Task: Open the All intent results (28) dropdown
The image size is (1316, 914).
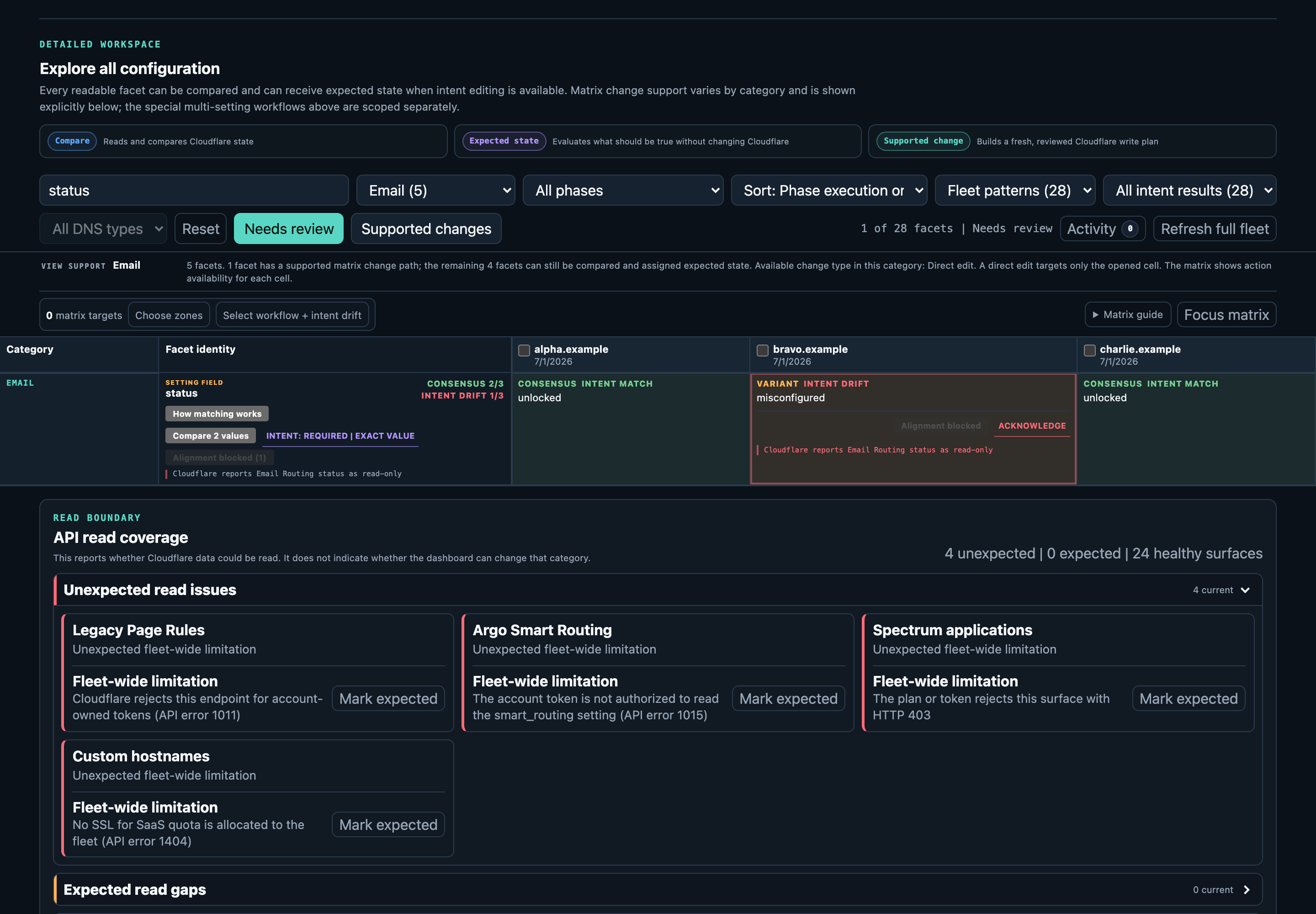Action: [1189, 190]
